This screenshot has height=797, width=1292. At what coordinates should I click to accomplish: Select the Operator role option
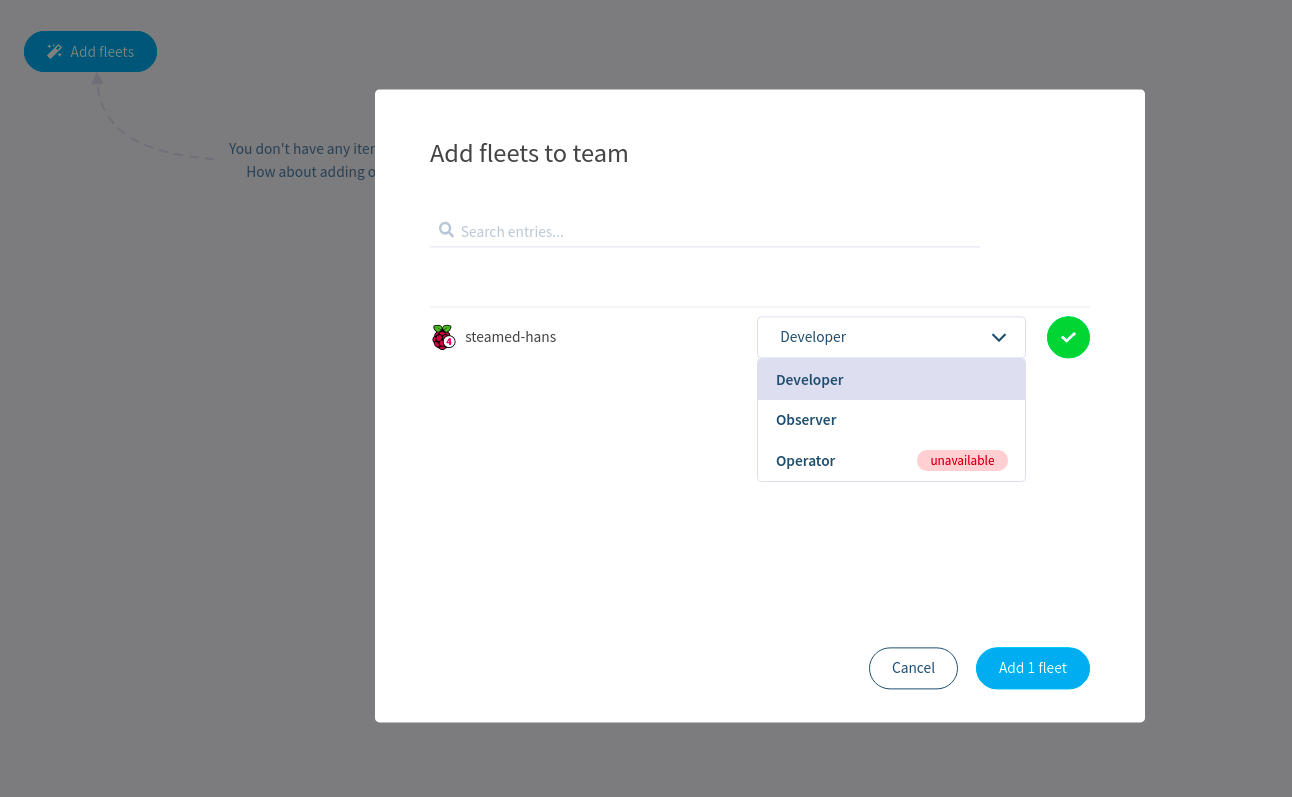[805, 460]
